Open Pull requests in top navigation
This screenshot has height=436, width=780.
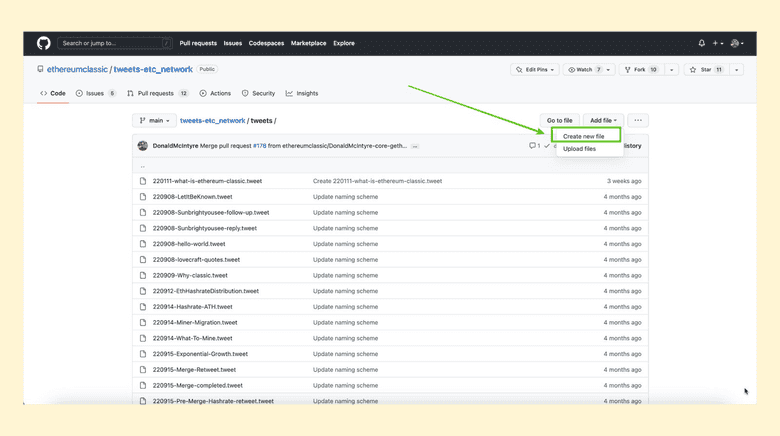click(198, 43)
